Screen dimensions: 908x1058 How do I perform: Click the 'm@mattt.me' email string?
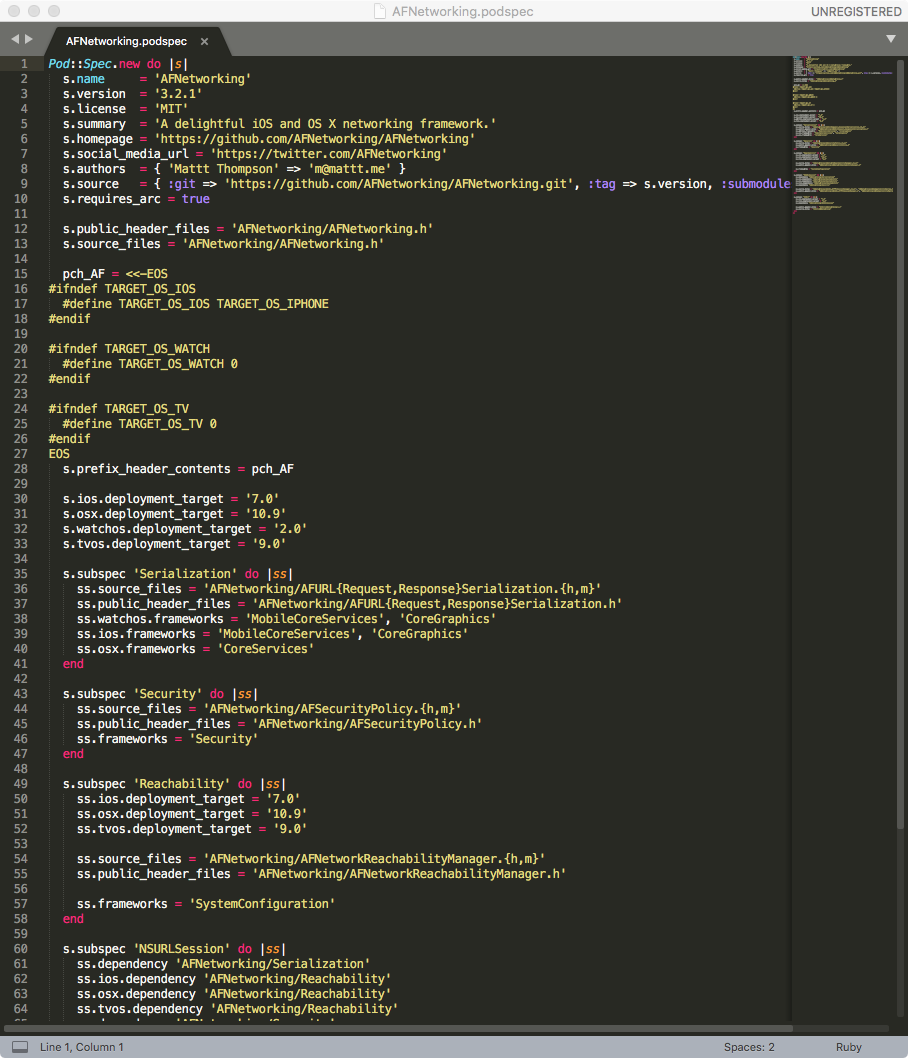click(349, 169)
